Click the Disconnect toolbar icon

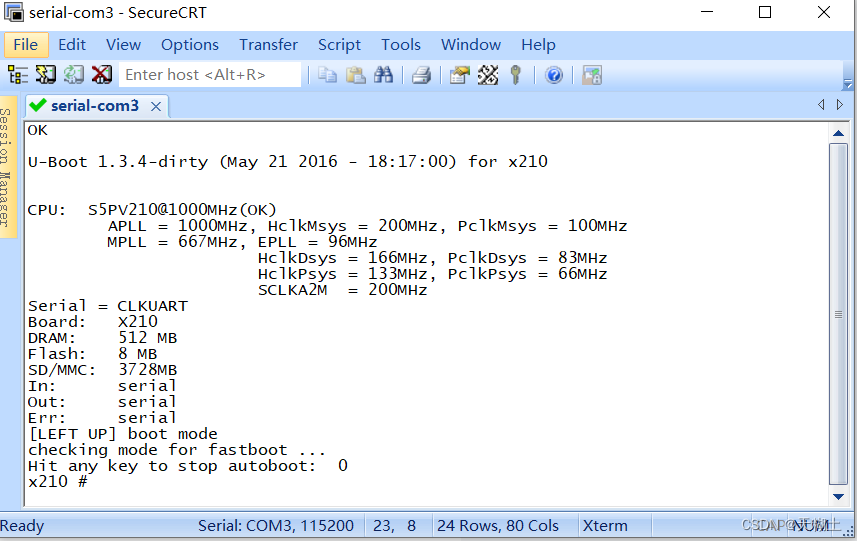click(102, 75)
